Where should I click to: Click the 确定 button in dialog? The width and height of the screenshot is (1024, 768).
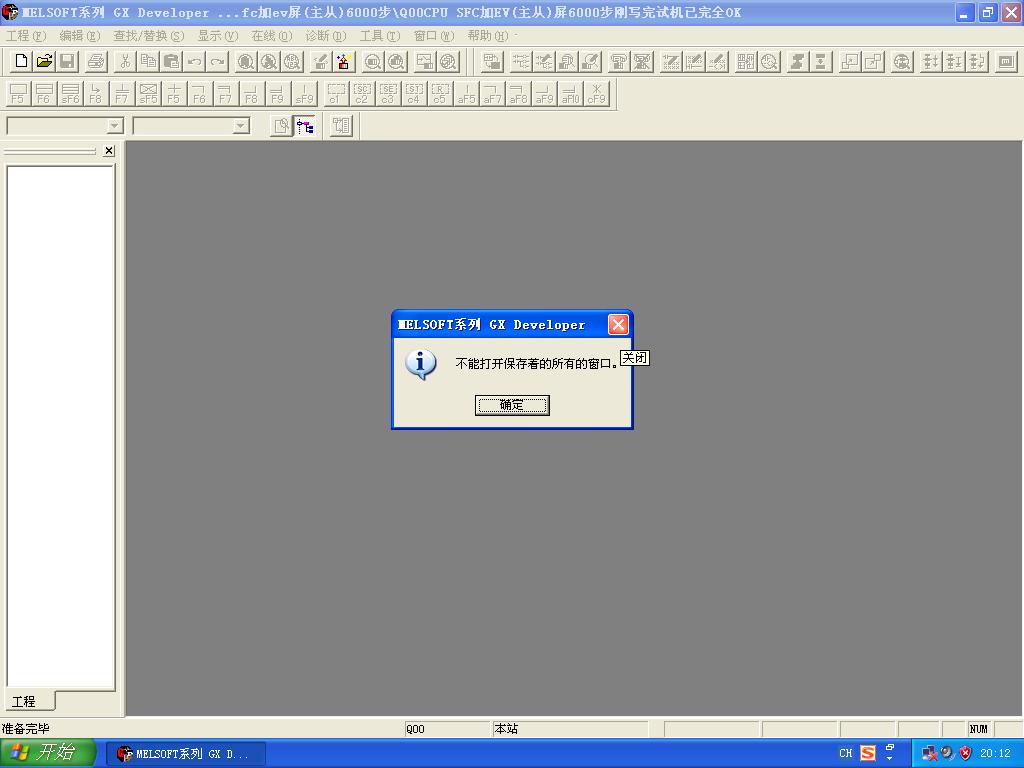512,405
